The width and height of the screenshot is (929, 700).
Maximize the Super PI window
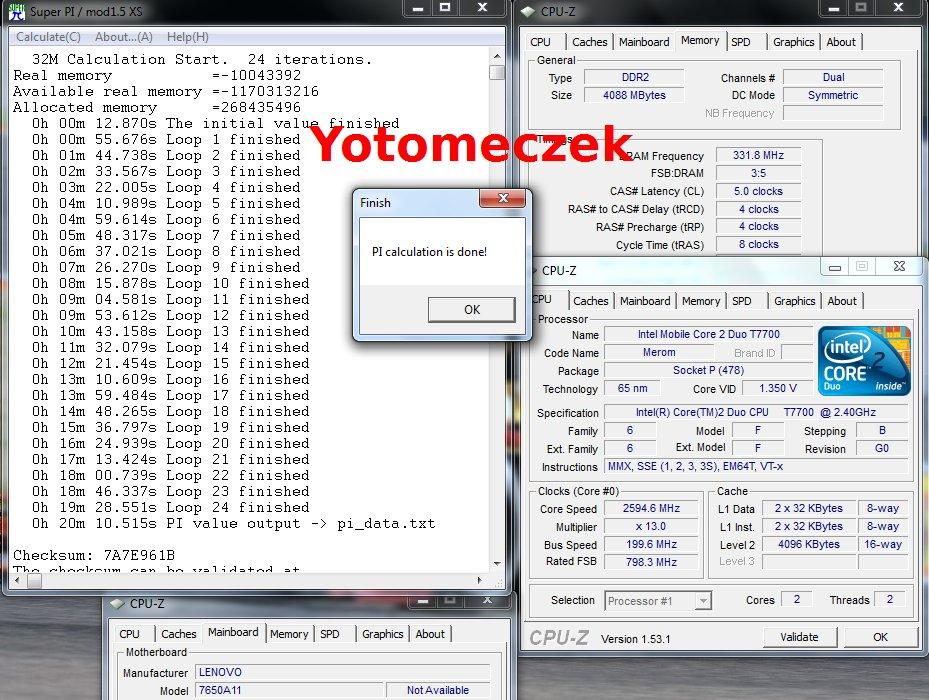(446, 8)
